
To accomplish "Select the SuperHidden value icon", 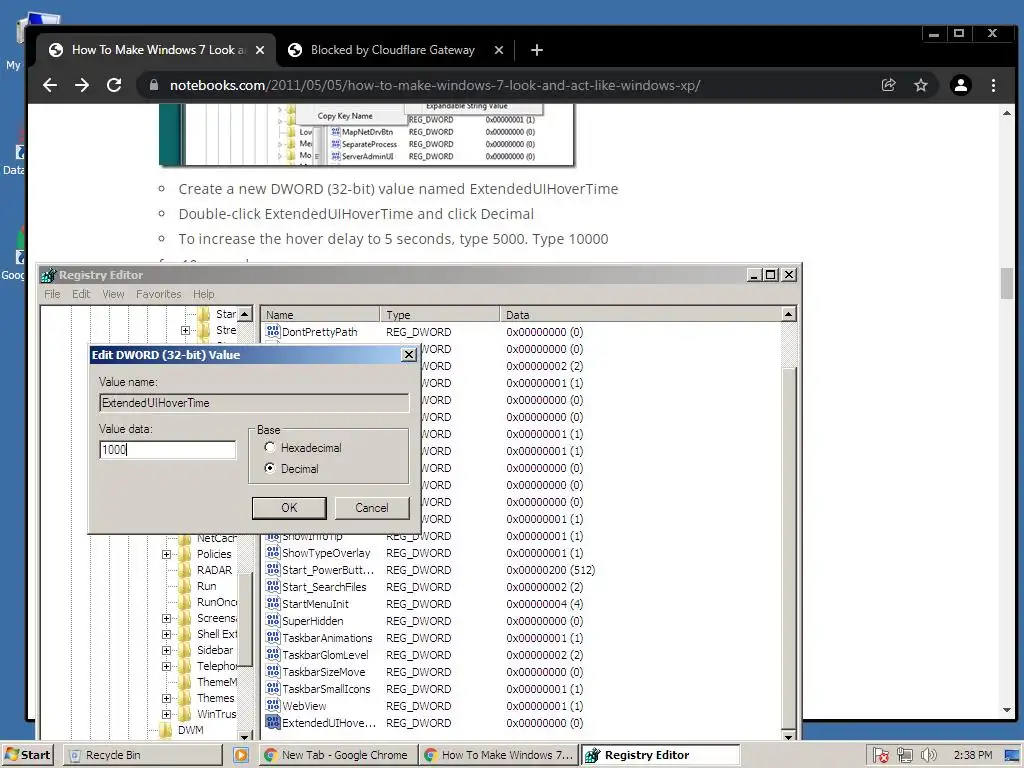I will (273, 620).
